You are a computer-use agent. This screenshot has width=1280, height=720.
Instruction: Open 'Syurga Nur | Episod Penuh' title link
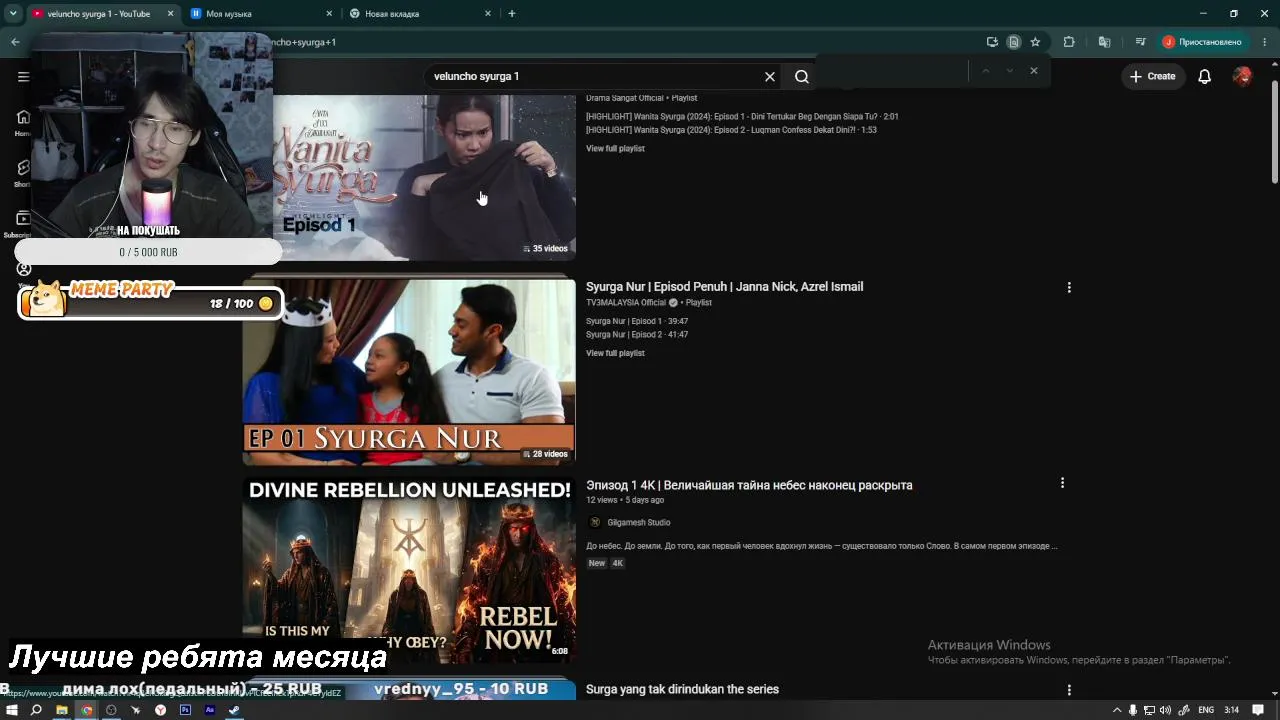(724, 287)
